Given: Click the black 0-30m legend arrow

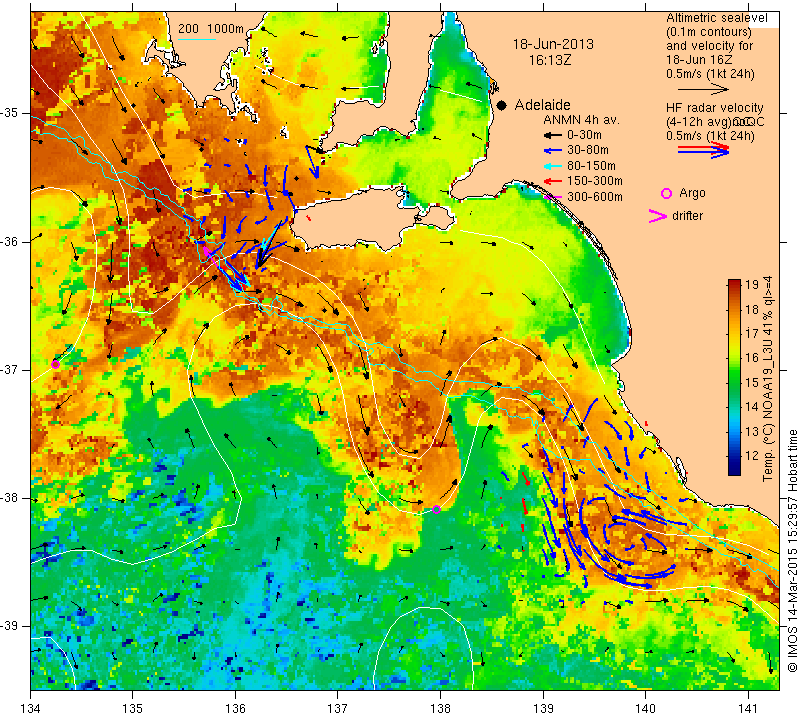Looking at the screenshot, I should pos(552,136).
